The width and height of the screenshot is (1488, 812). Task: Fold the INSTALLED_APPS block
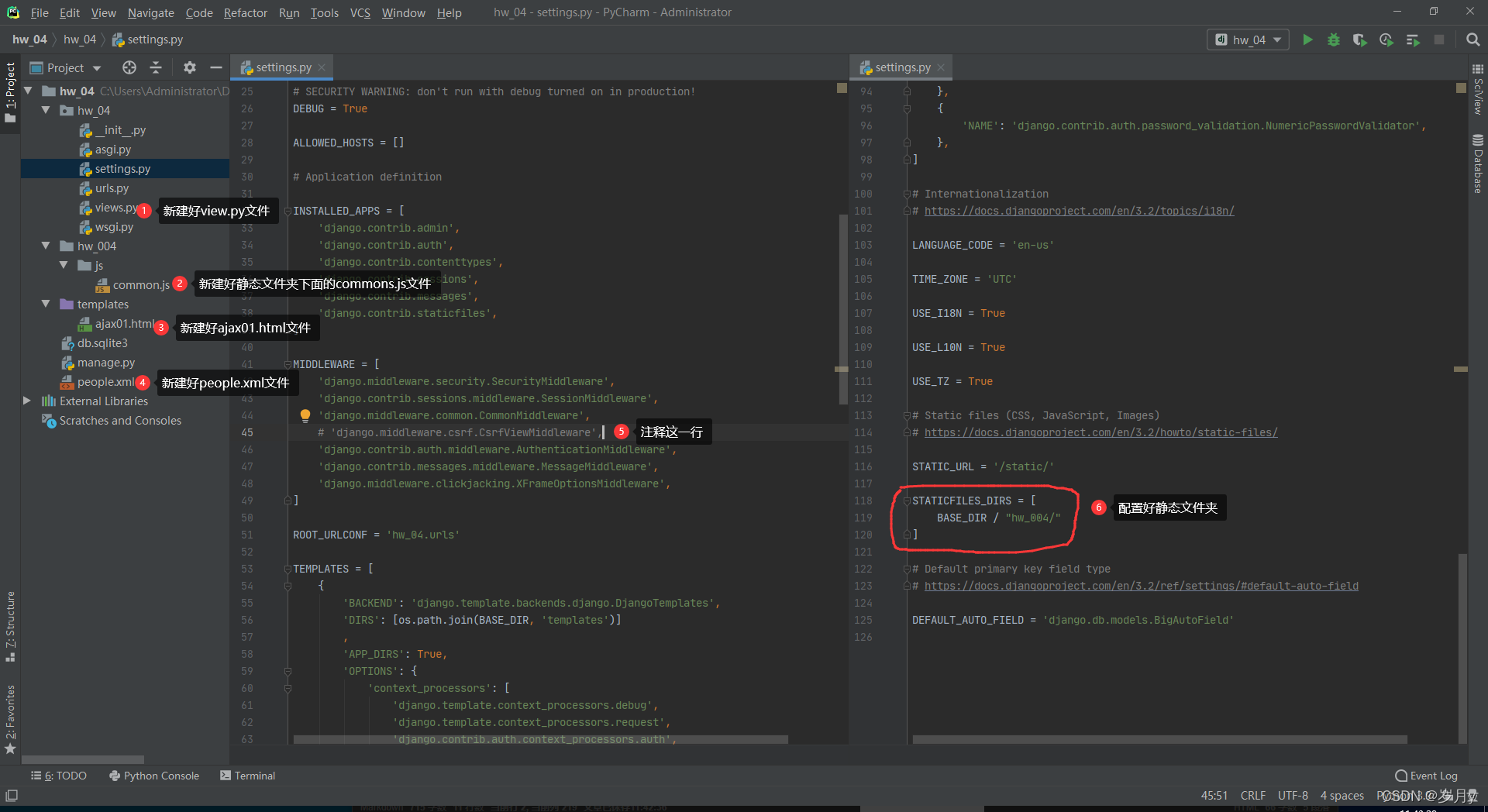coord(288,211)
